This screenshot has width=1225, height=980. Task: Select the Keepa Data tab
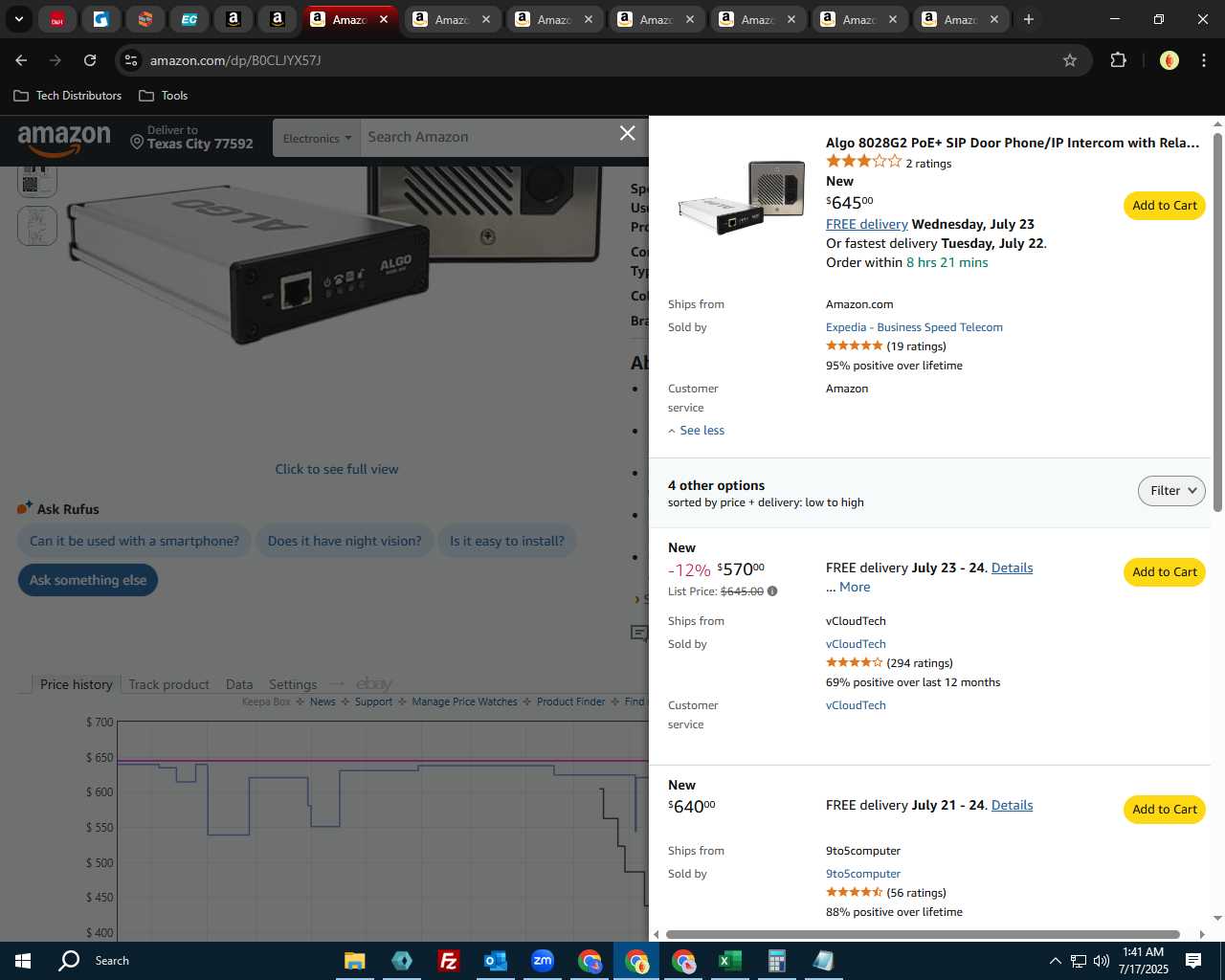tap(239, 684)
